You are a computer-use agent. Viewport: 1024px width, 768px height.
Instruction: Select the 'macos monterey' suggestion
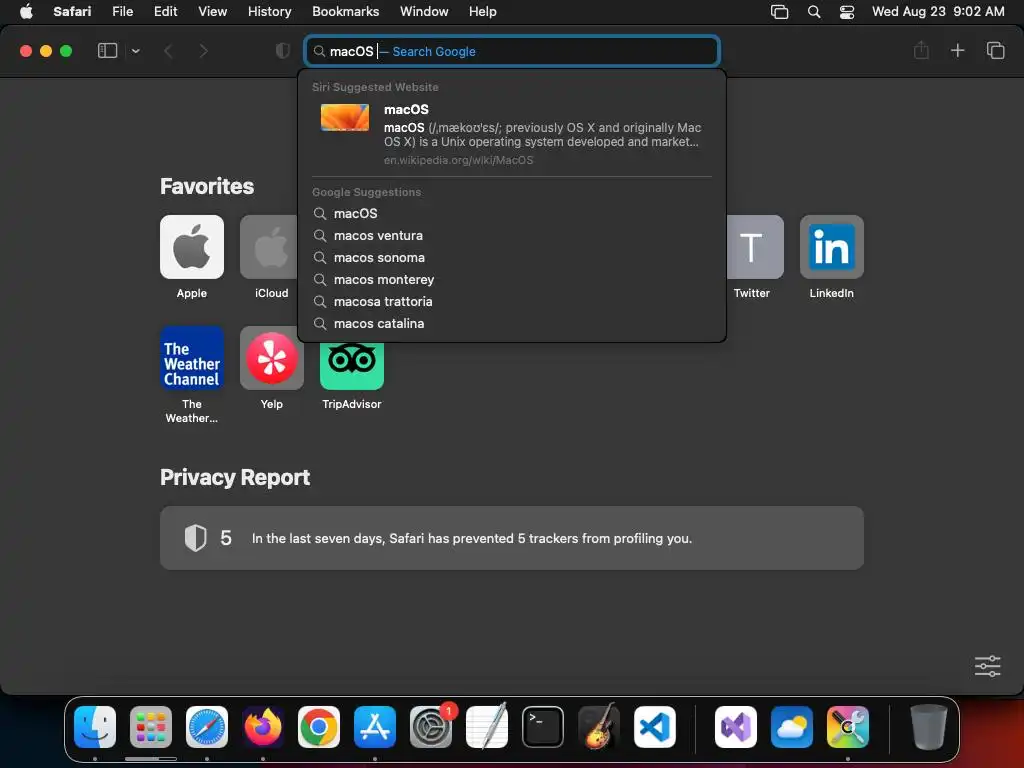(512, 280)
